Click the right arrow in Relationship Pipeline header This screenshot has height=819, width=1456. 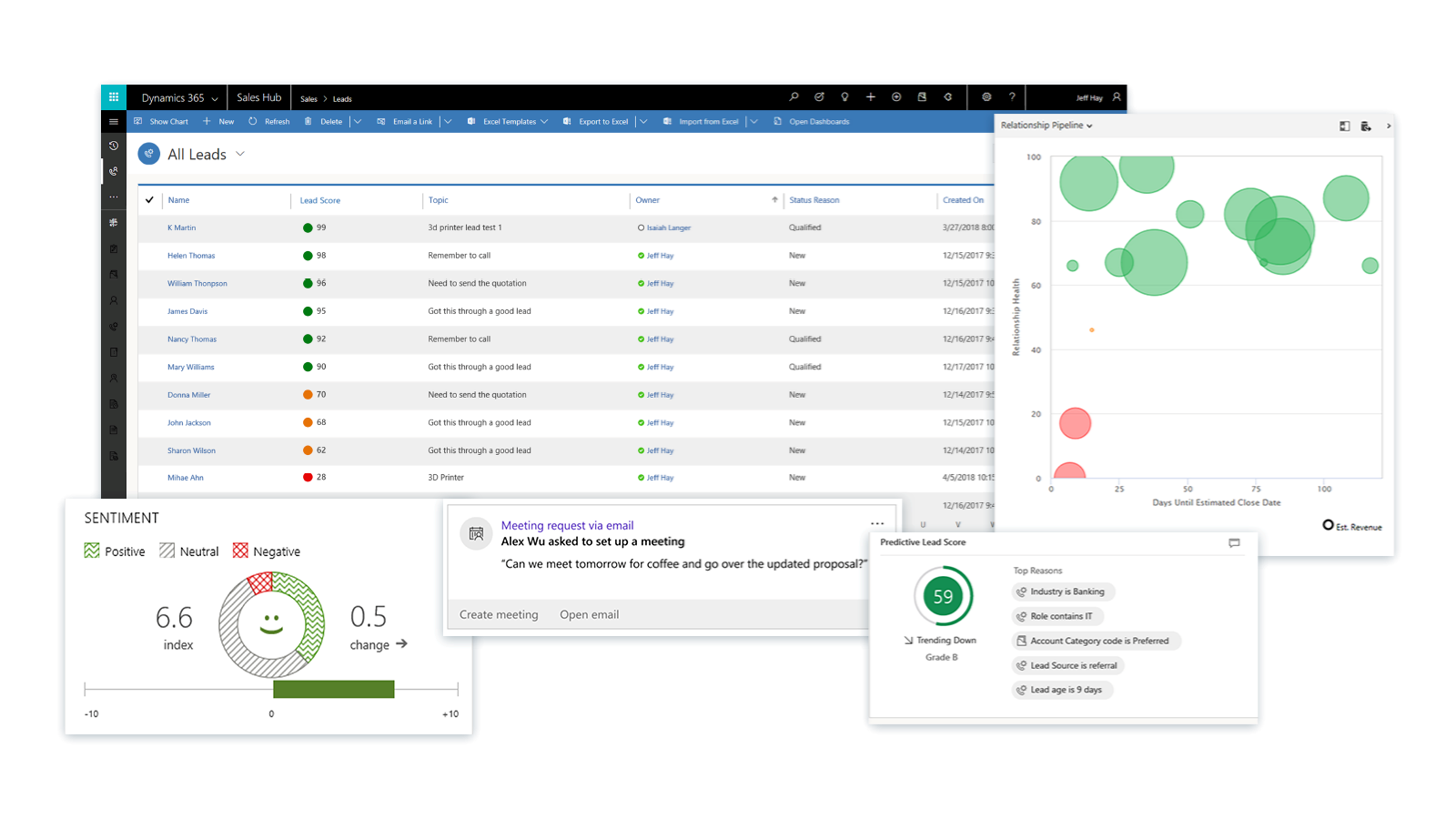[1389, 126]
